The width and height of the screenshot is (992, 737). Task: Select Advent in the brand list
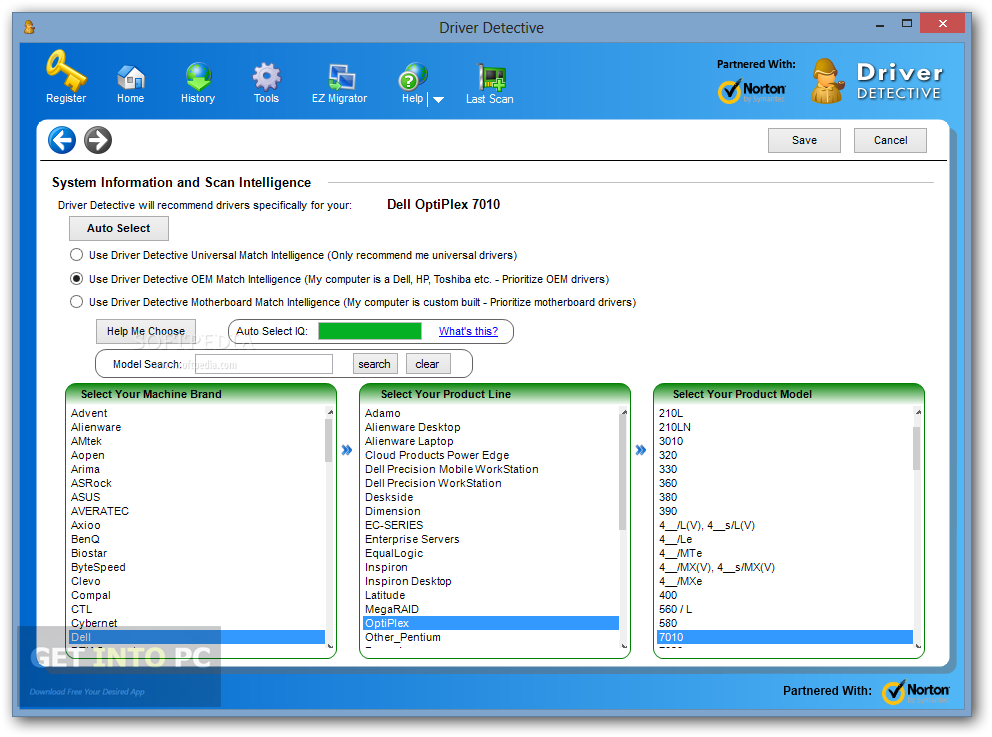[89, 413]
